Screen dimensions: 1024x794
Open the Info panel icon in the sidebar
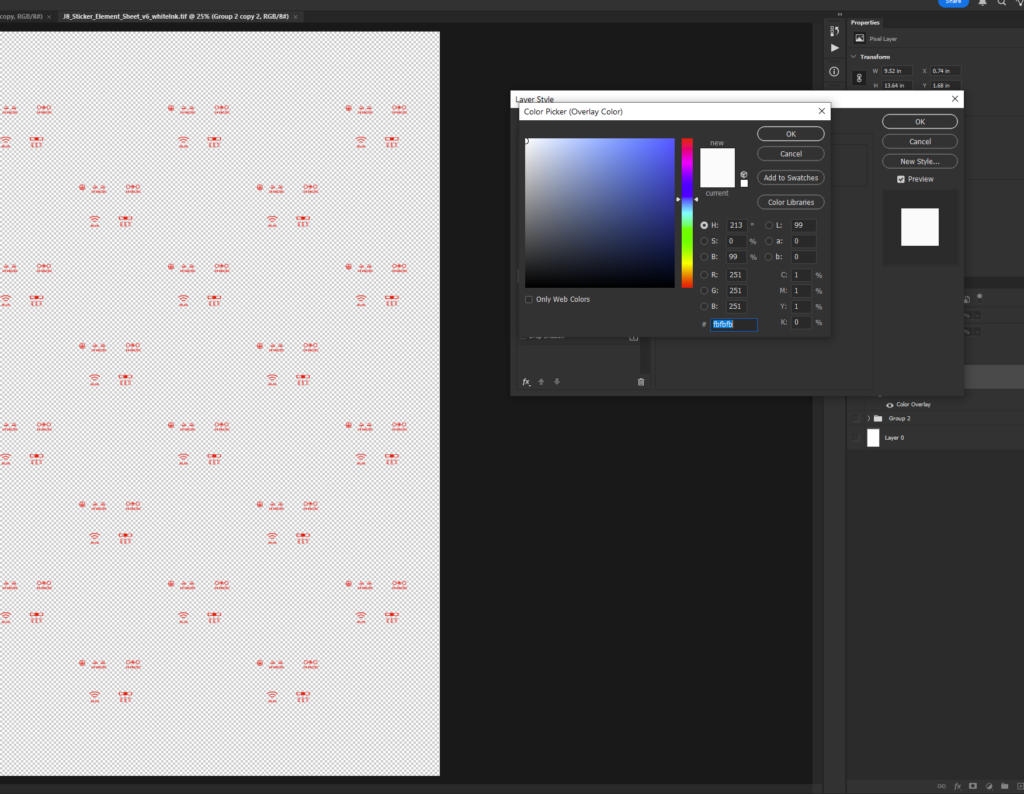point(834,71)
